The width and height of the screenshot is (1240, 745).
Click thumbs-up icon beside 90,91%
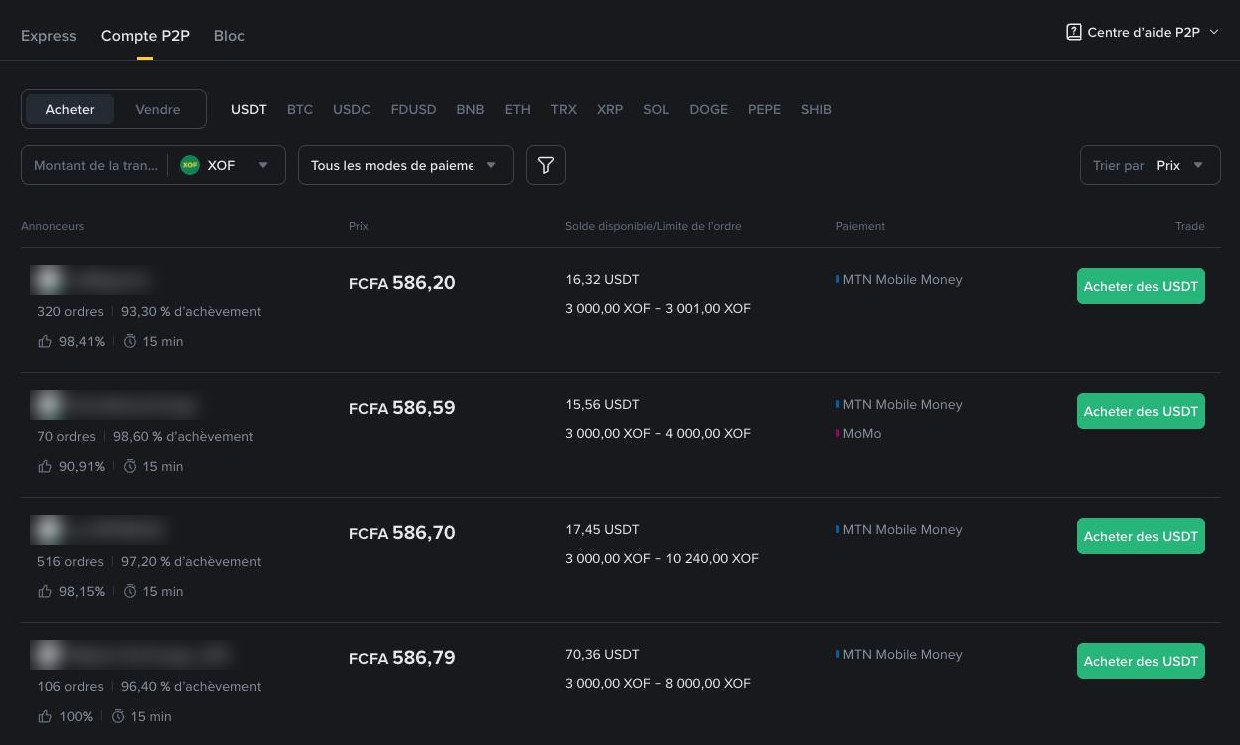coord(45,466)
